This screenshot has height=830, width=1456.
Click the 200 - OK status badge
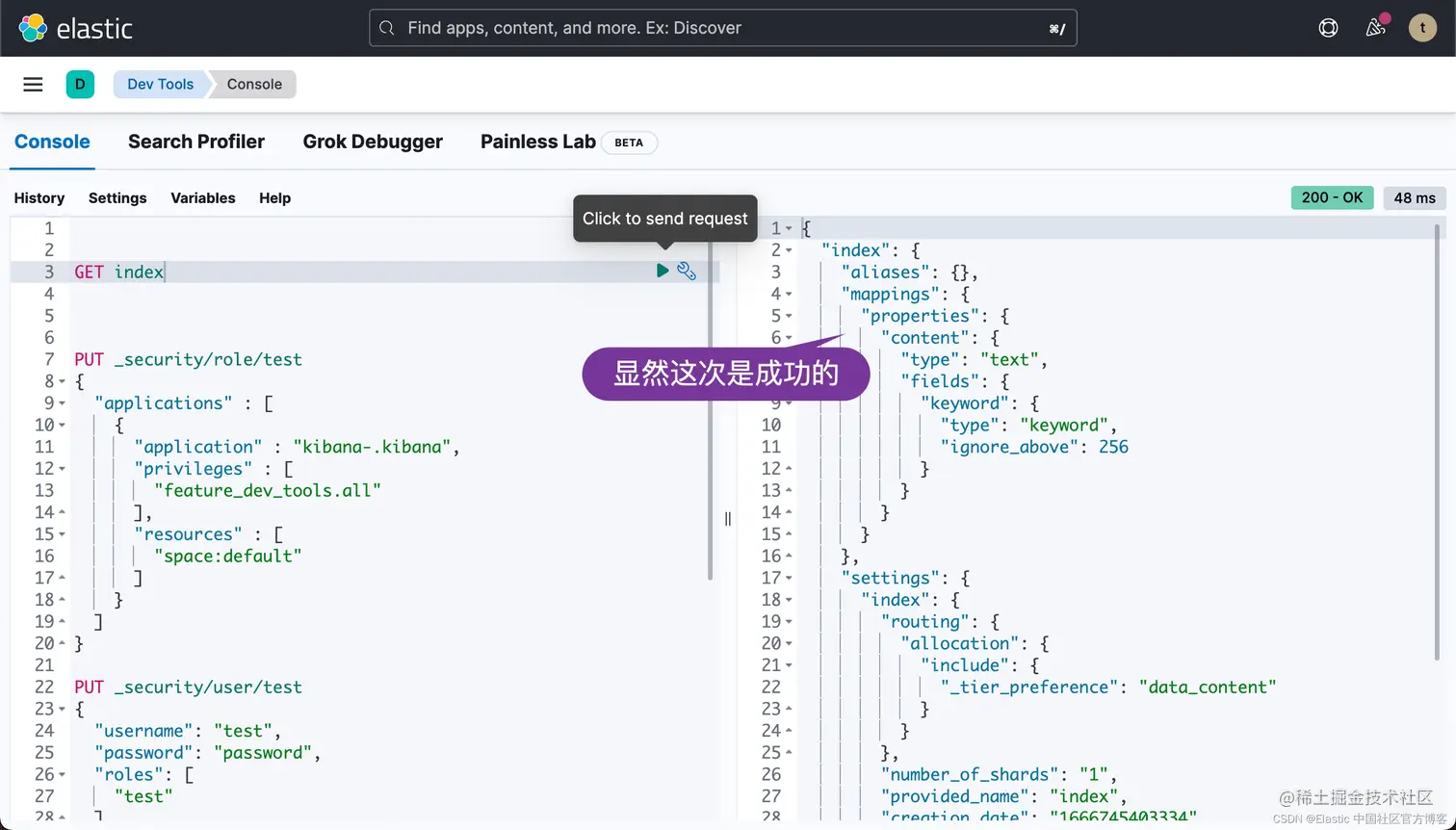tap(1332, 197)
